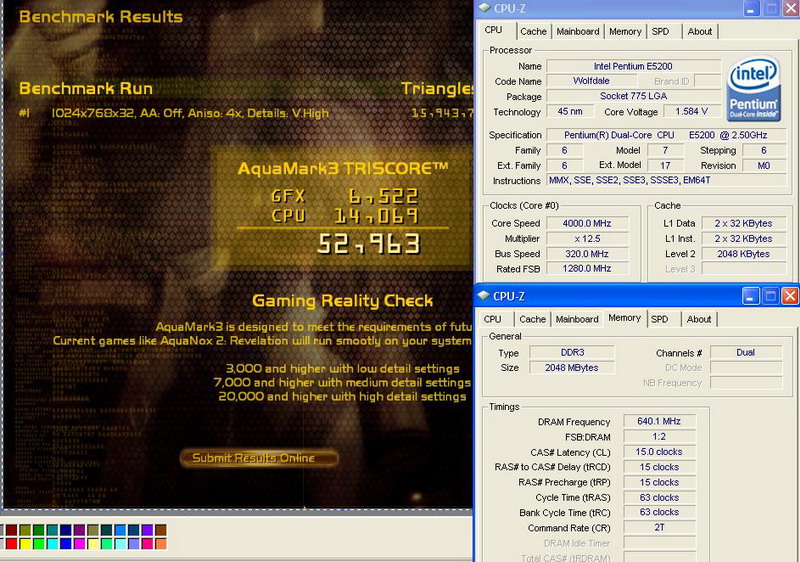800x562 pixels.
Task: Click the memory Size value 2048 MBytes
Action: pyautogui.click(x=572, y=368)
